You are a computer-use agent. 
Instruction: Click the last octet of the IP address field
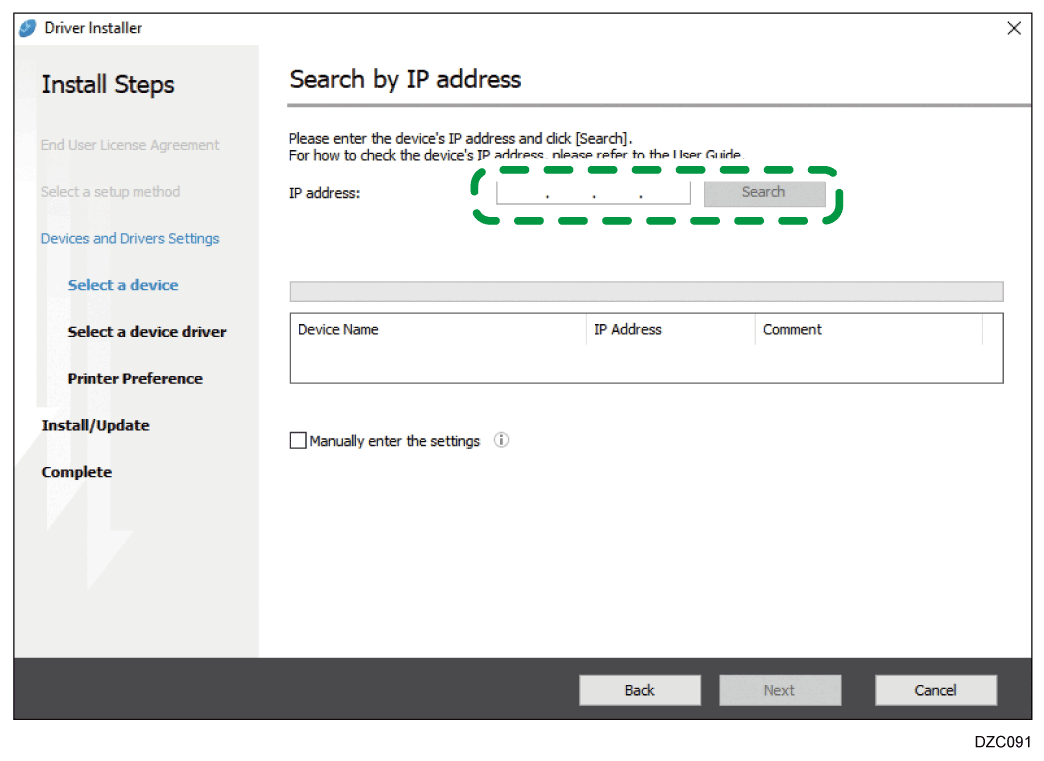point(665,192)
